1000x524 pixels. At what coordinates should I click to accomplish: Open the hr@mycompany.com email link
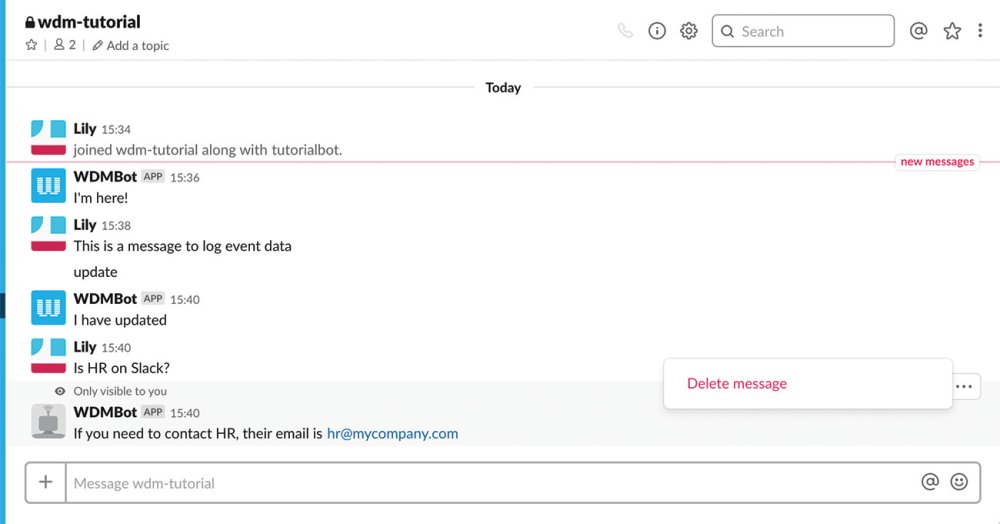(x=392, y=433)
